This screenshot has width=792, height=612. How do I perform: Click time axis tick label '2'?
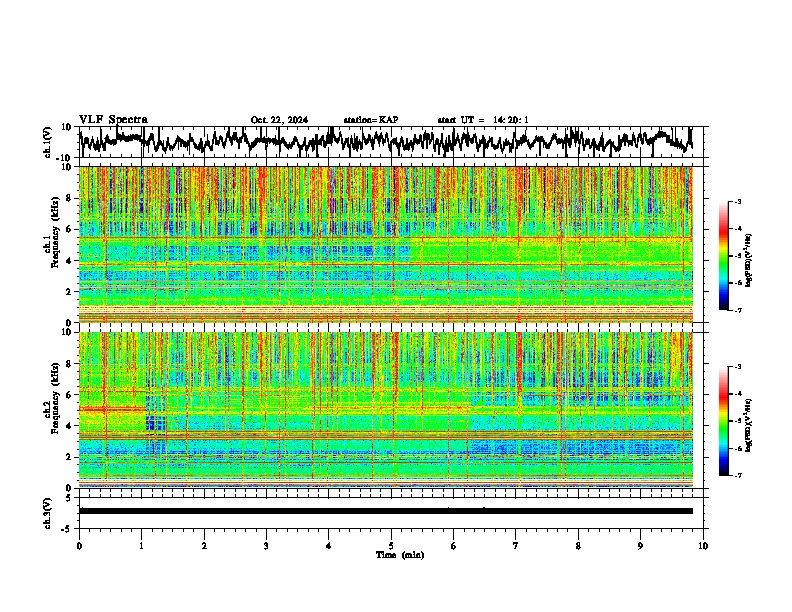(204, 546)
